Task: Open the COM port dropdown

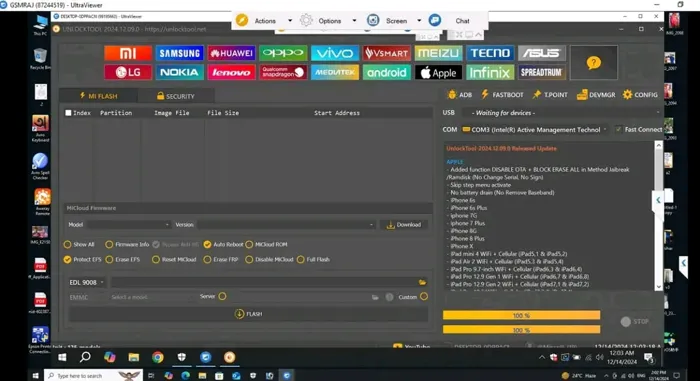Action: point(534,130)
